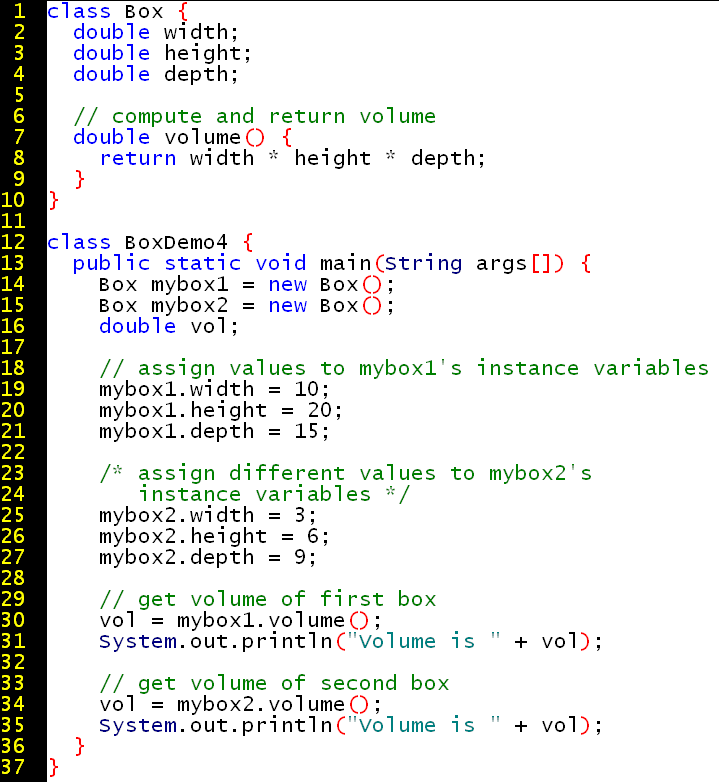Click line number 32 in the gutter
This screenshot has width=719, height=782.
pos(13,663)
